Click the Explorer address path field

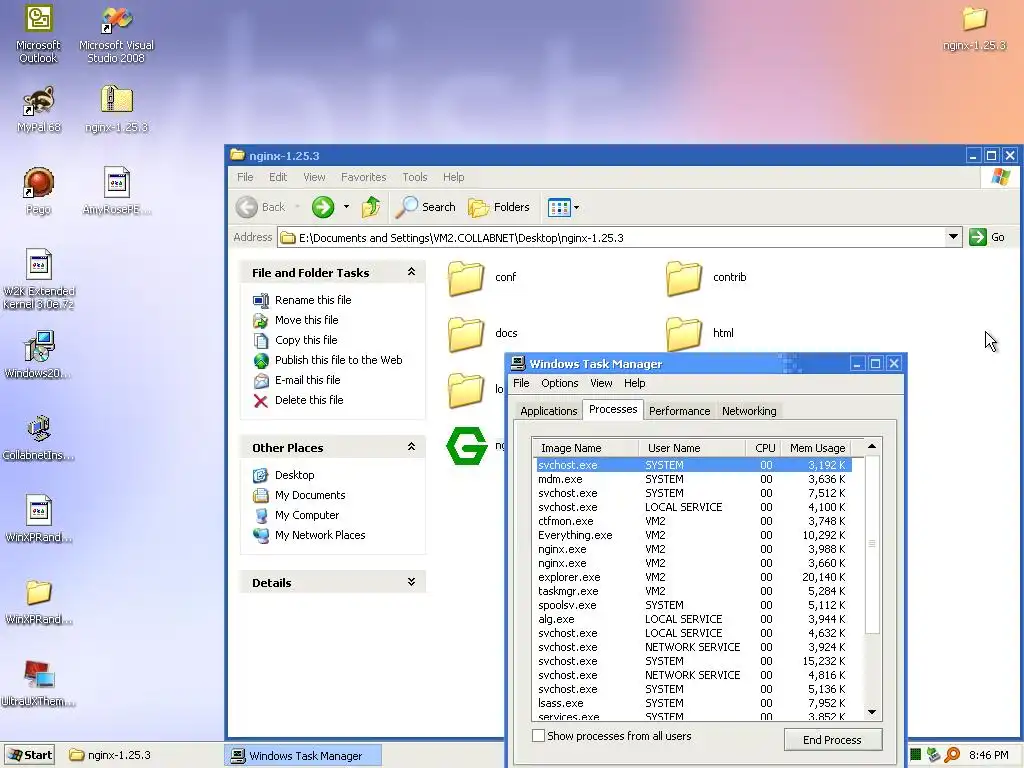(x=611, y=238)
